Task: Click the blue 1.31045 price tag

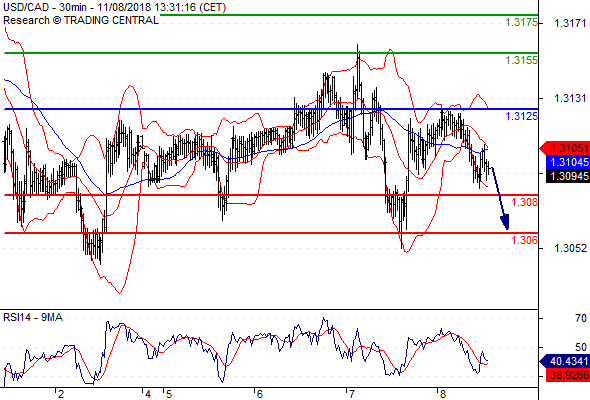Action: [568, 162]
